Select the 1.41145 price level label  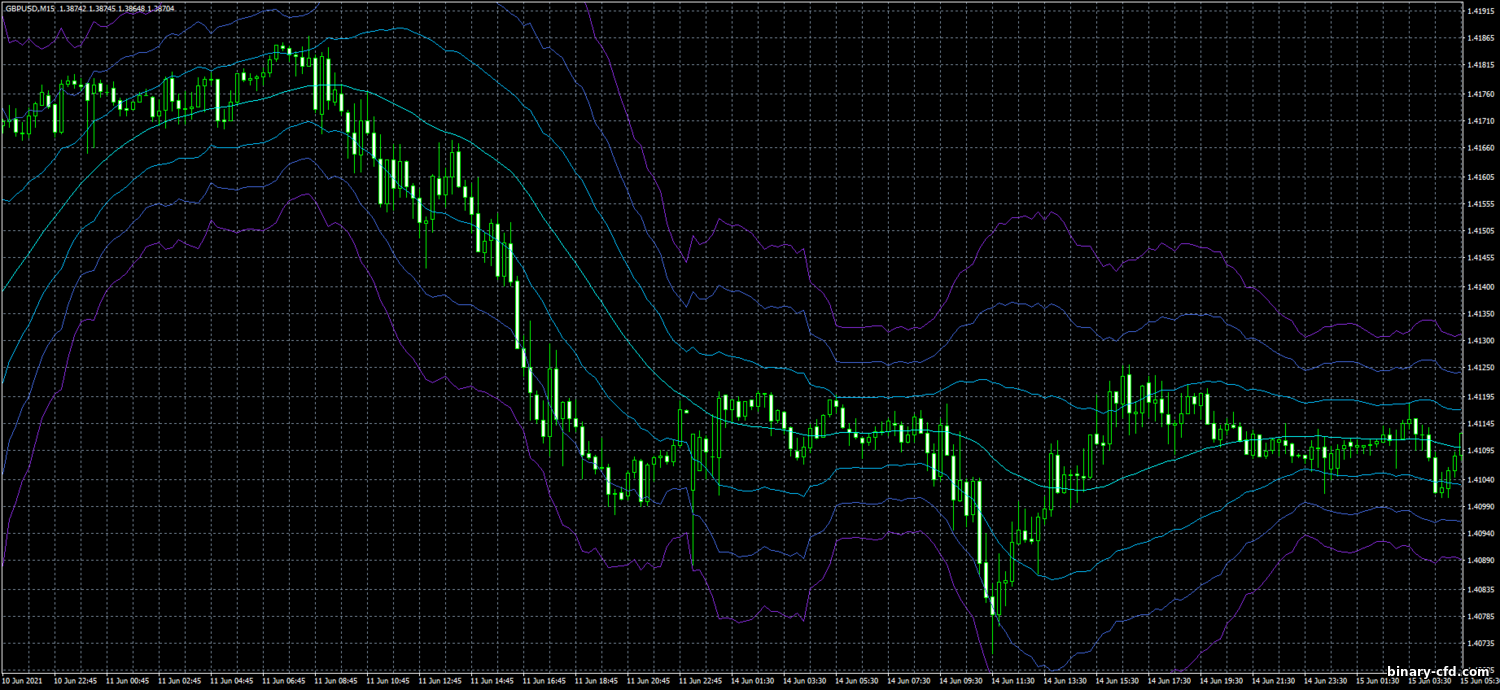pos(1481,424)
